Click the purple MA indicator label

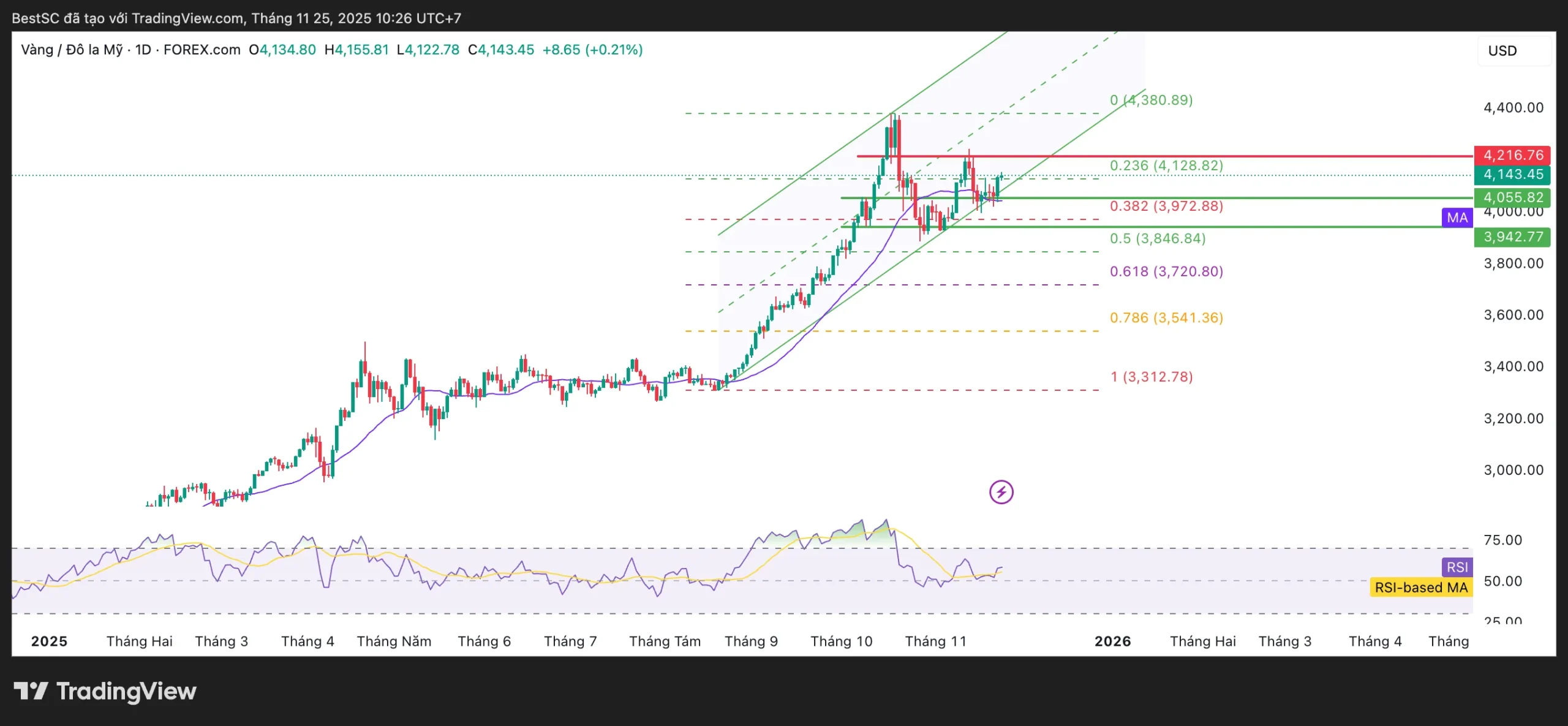(x=1457, y=217)
